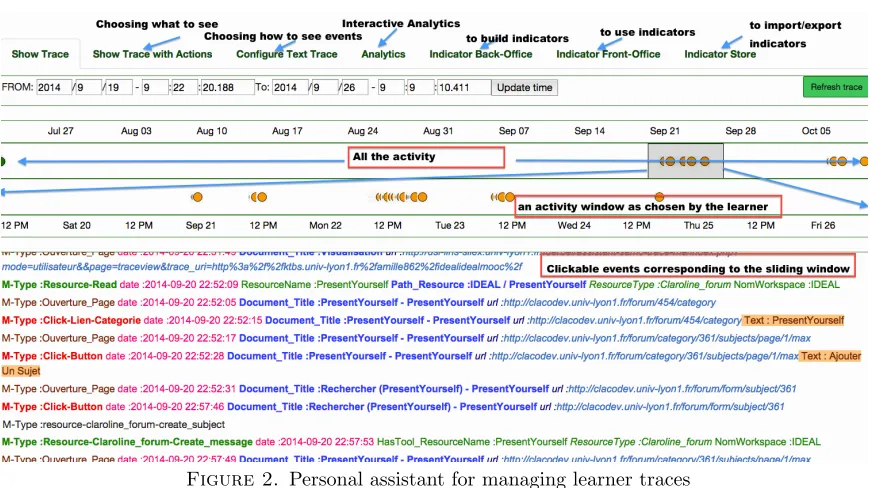Click the Update time button
Viewport: 870px width, 488px height.
[x=524, y=88]
